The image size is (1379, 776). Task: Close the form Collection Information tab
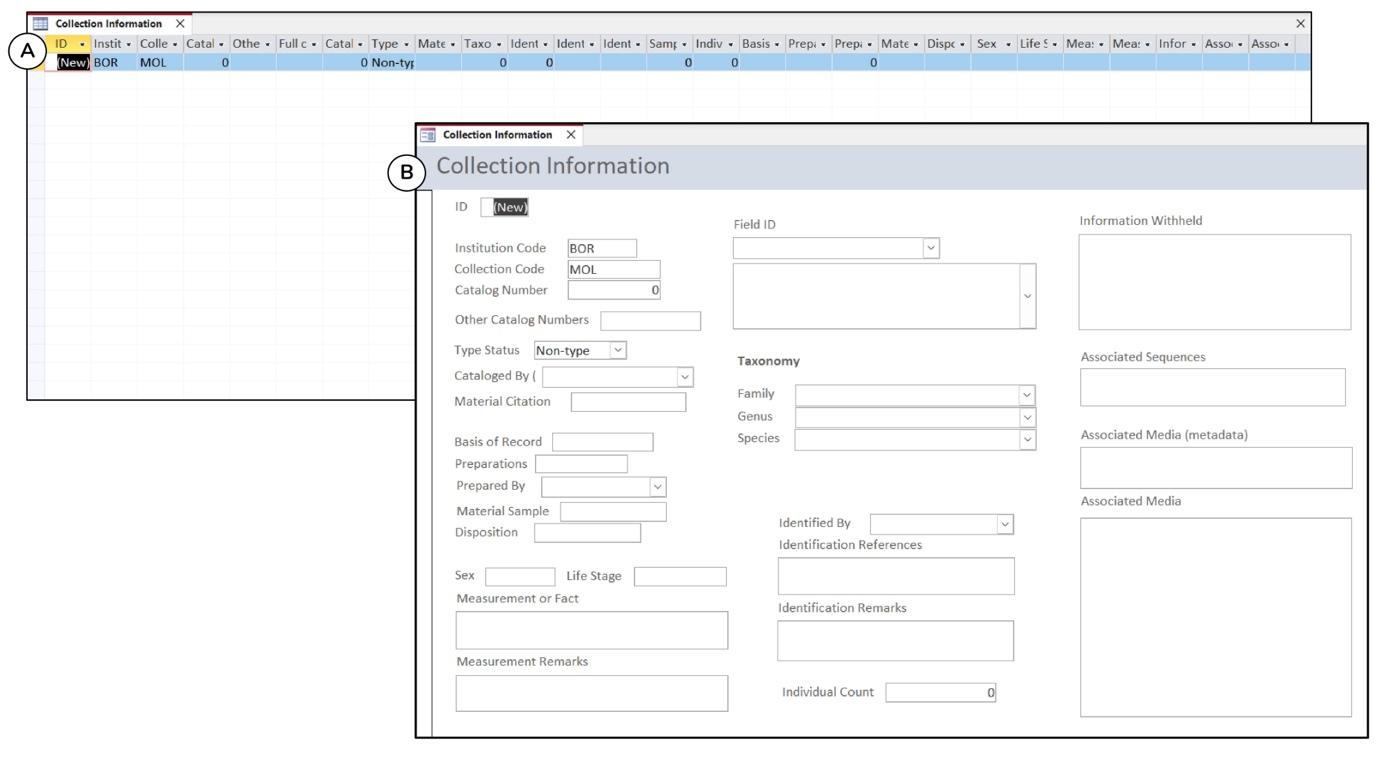pos(571,134)
